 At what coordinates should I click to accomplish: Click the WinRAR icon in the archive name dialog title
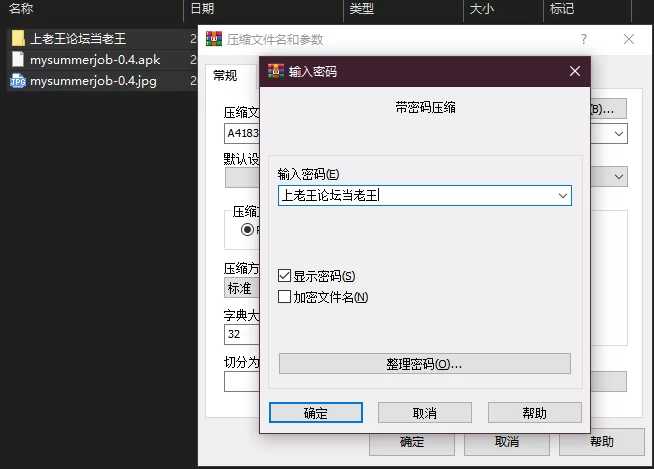coord(214,39)
